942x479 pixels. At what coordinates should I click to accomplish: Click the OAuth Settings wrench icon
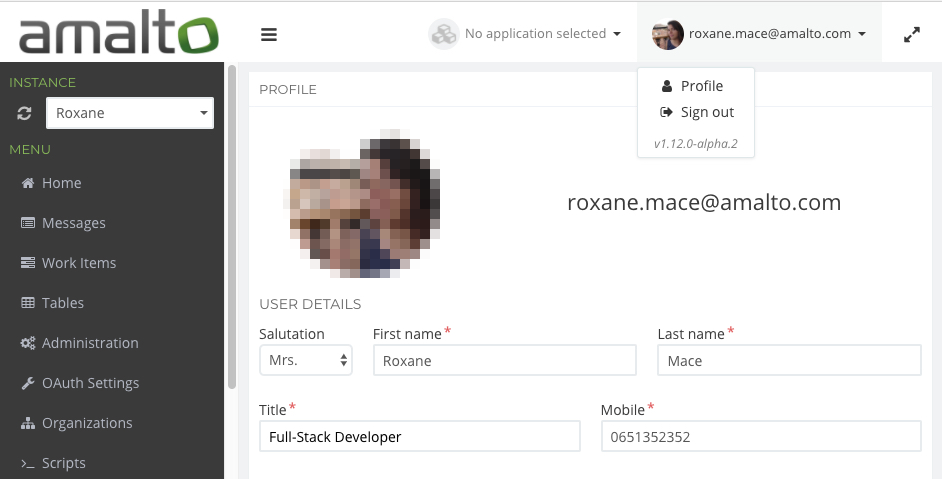(28, 383)
